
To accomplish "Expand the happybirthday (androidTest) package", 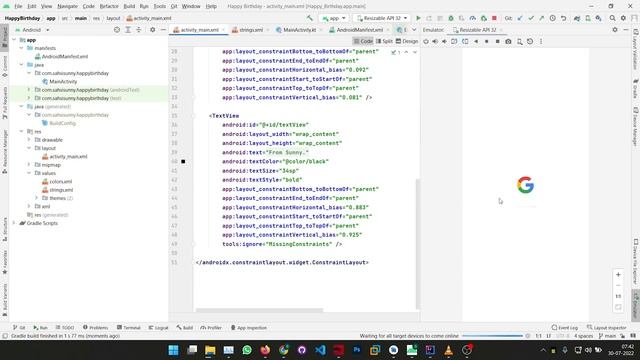I will click(x=29, y=90).
